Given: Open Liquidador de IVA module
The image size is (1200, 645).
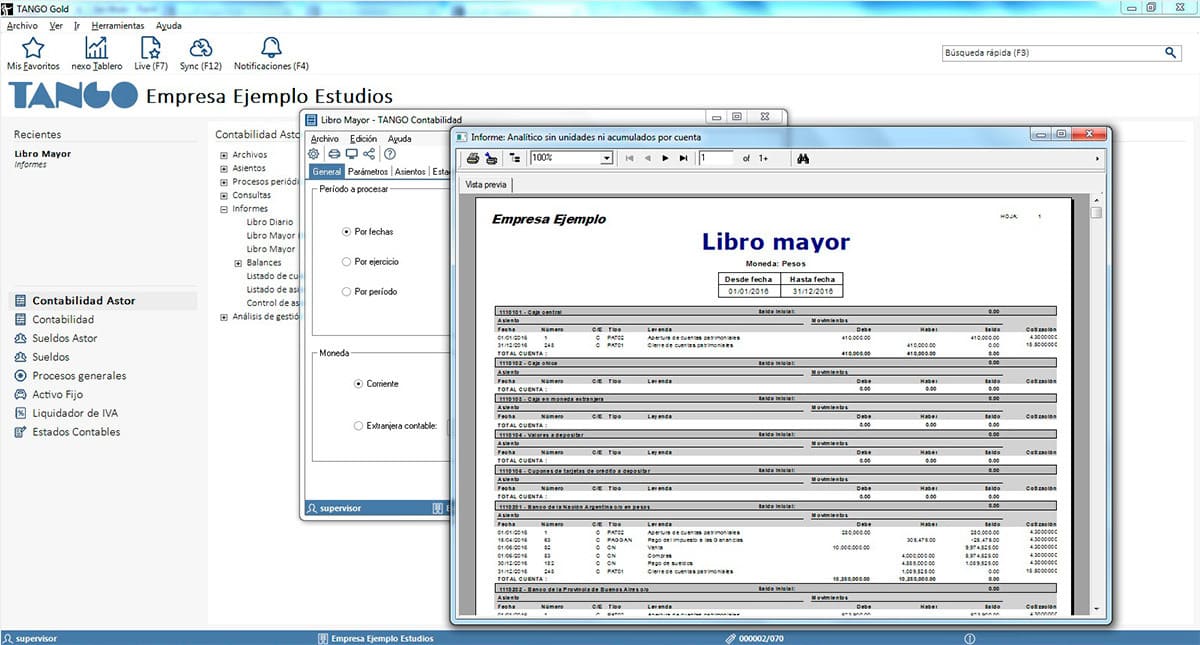Looking at the screenshot, I should 75,413.
